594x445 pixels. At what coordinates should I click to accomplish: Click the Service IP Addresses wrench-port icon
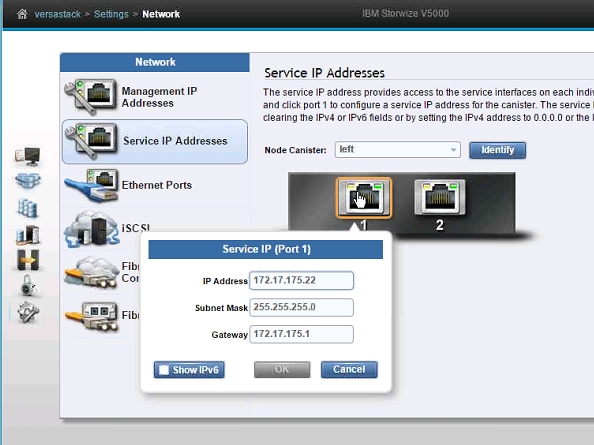[91, 141]
